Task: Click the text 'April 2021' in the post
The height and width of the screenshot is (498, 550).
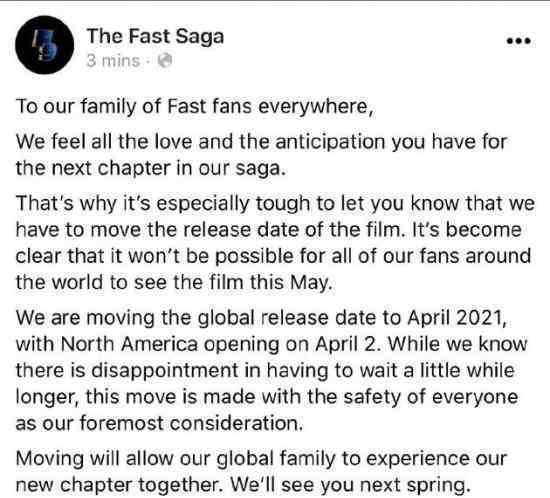Action: pos(457,318)
